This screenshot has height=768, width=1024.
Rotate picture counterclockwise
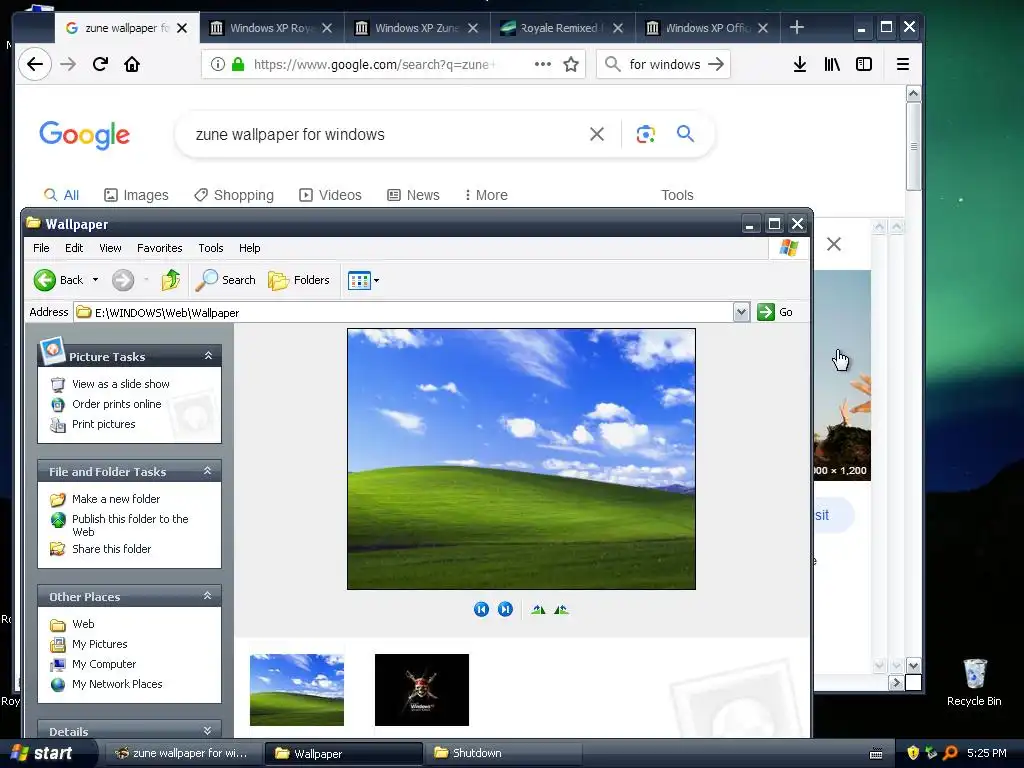[x=562, y=609]
